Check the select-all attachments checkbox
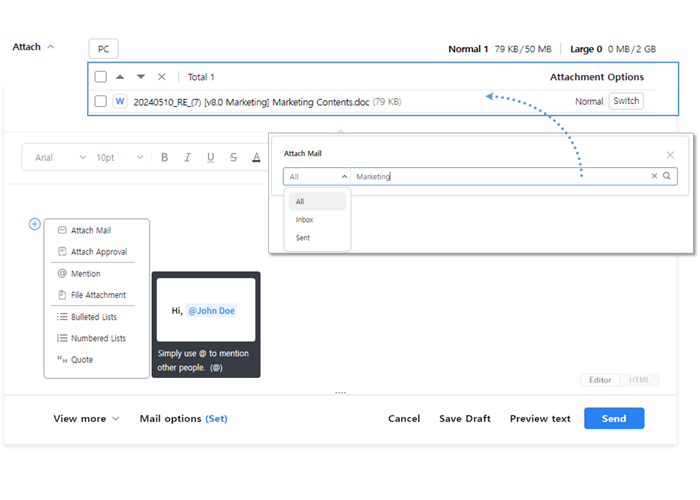The image size is (700, 500). click(100, 77)
